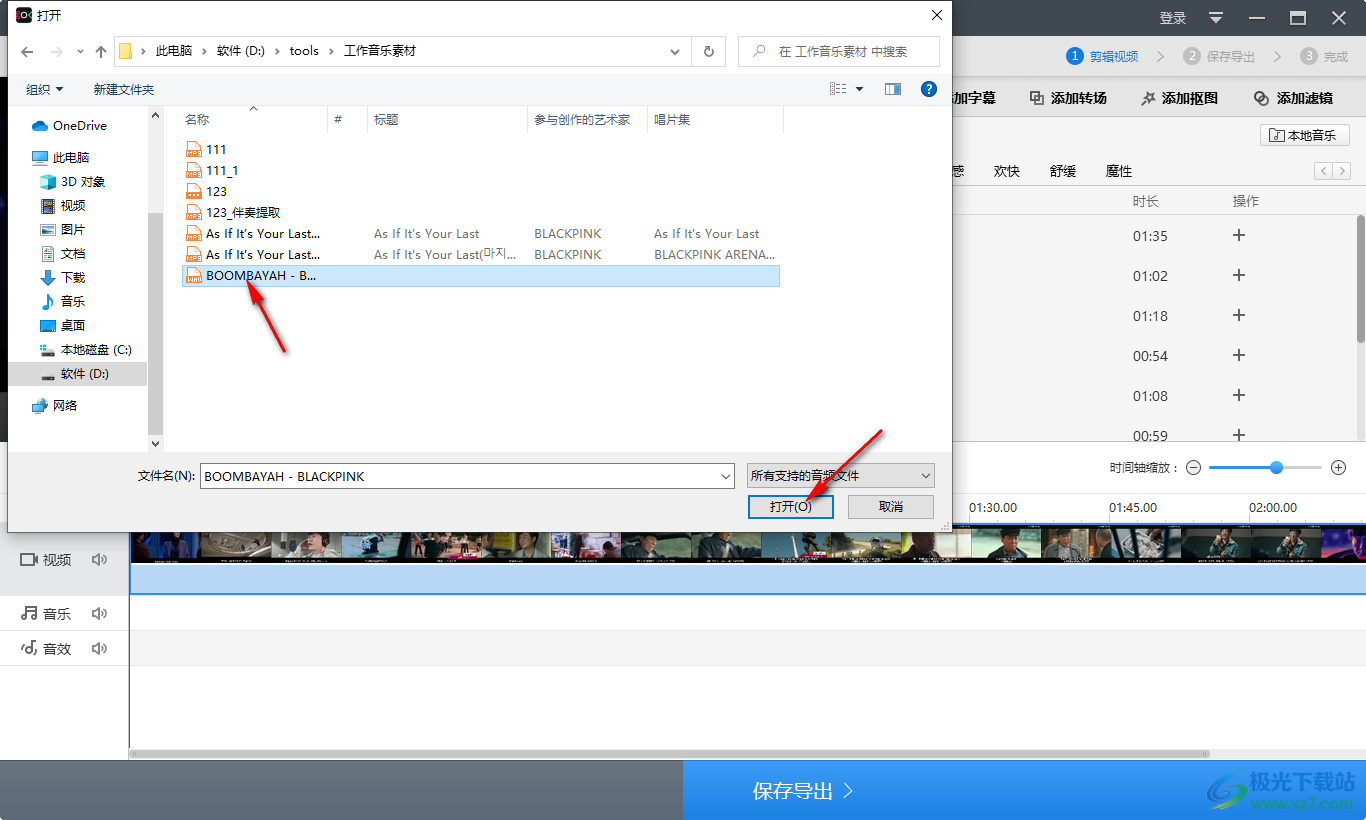The width and height of the screenshot is (1366, 820).
Task: Open editor main menu dropdown icon
Action: pos(1216,18)
